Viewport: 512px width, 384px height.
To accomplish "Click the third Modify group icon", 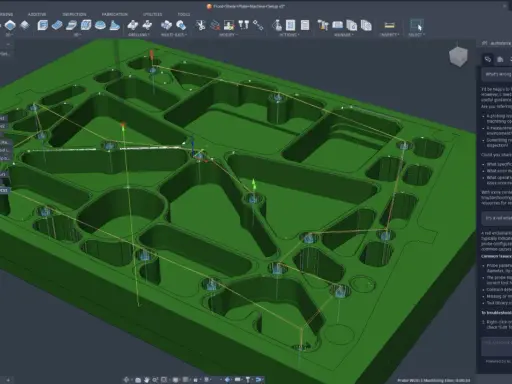I will [x=229, y=25].
